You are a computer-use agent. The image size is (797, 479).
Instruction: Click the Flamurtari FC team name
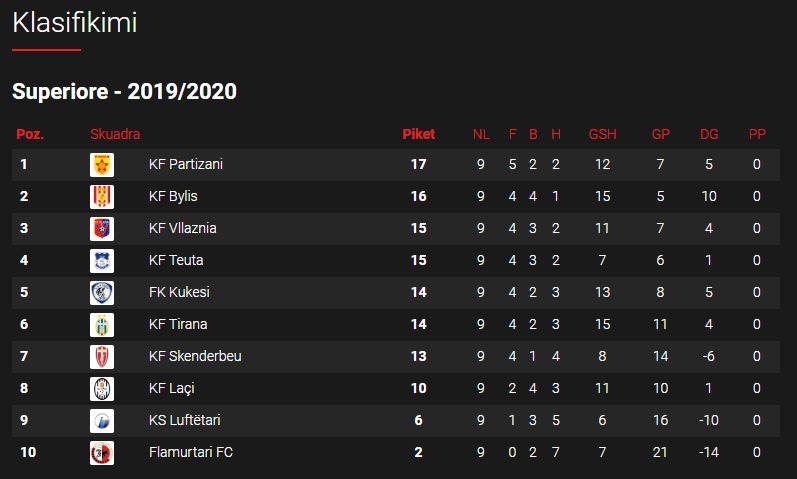coord(191,452)
